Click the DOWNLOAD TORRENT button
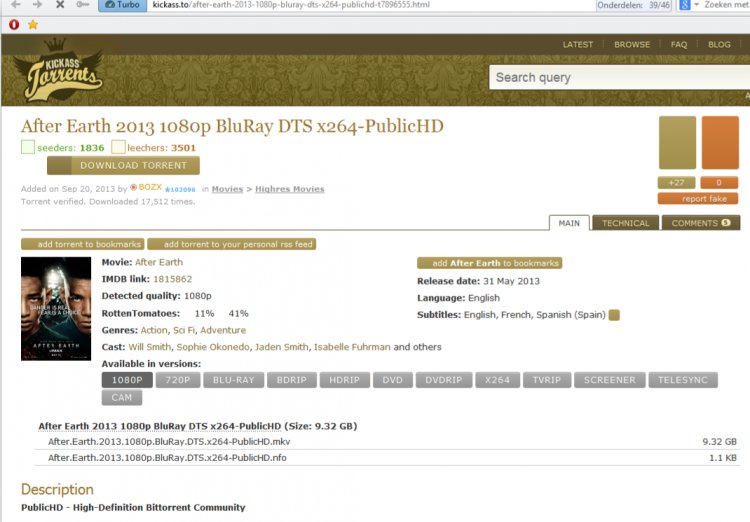The width and height of the screenshot is (750, 522). (x=123, y=166)
